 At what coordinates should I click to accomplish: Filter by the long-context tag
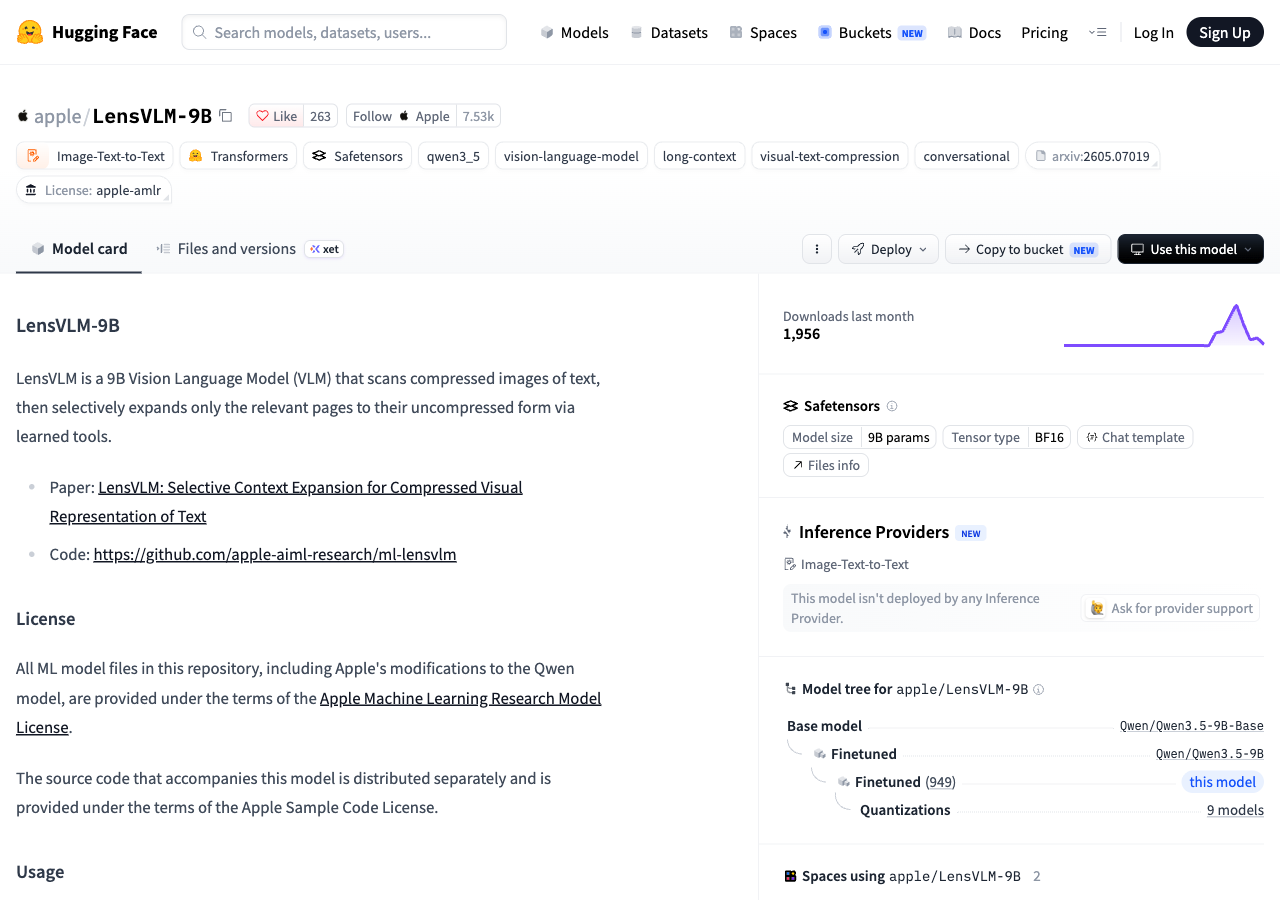pyautogui.click(x=699, y=156)
